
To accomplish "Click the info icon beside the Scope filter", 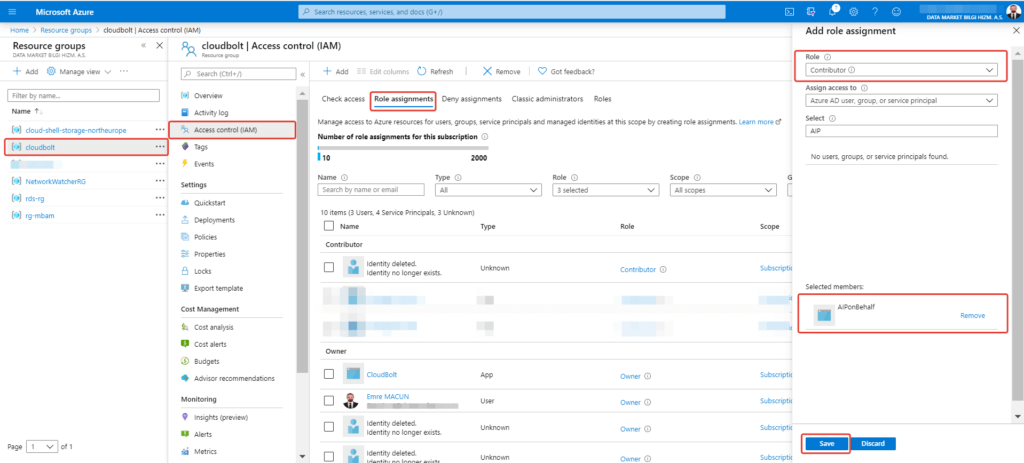I will click(x=697, y=177).
